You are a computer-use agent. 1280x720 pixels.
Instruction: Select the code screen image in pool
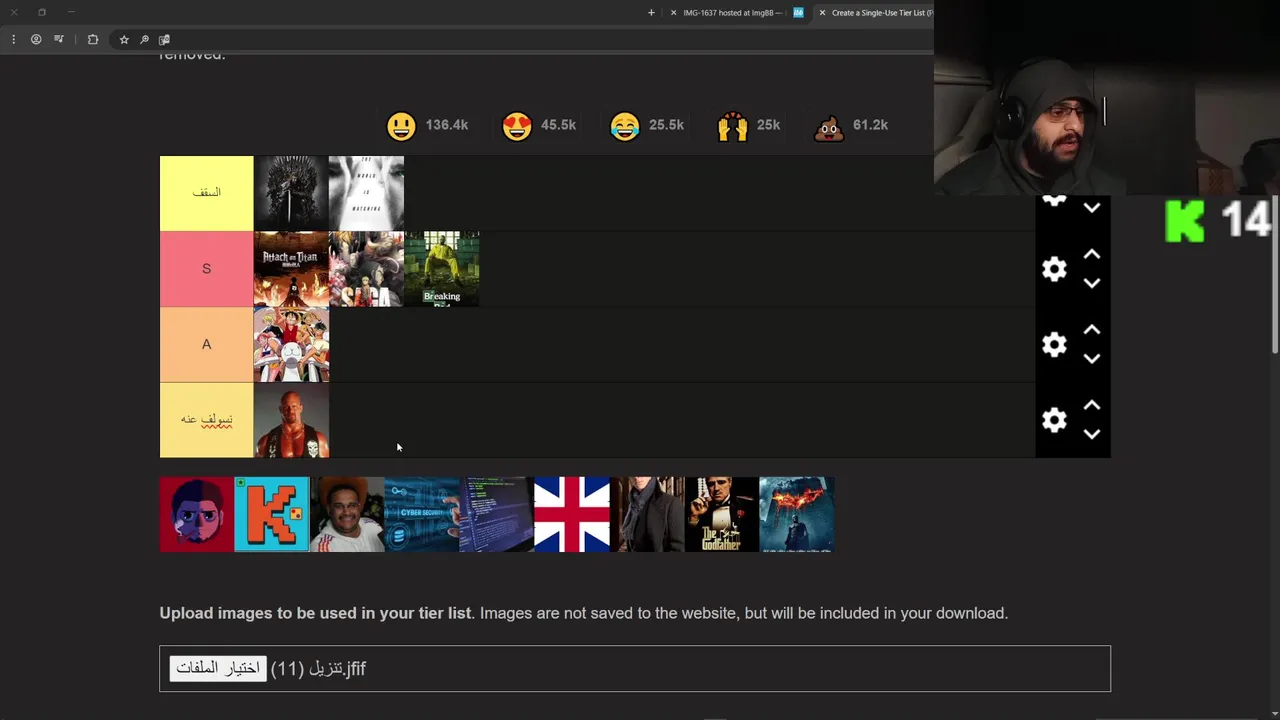click(x=497, y=514)
